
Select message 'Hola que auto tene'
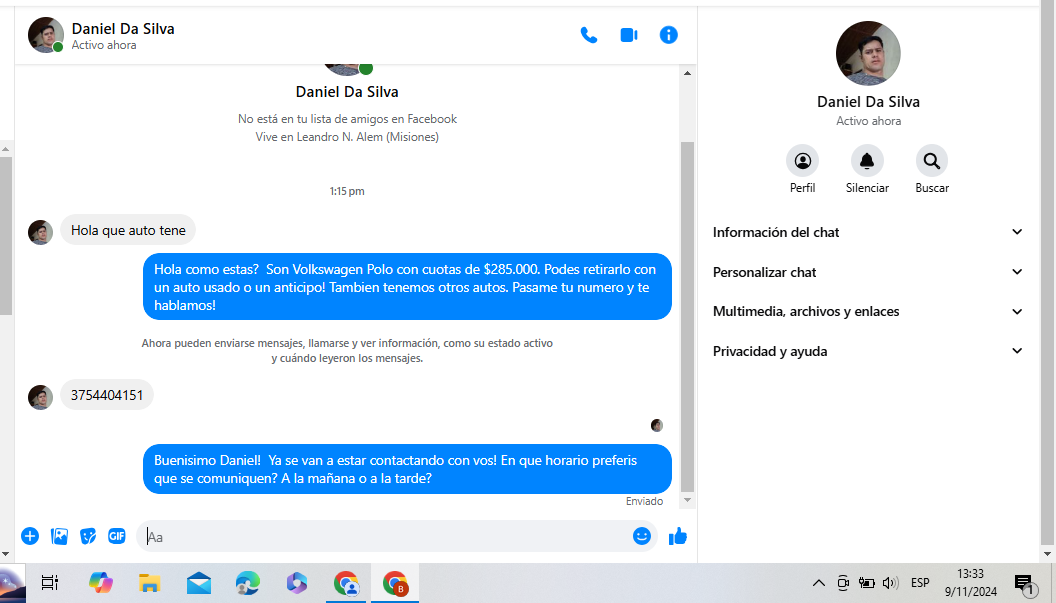[128, 230]
